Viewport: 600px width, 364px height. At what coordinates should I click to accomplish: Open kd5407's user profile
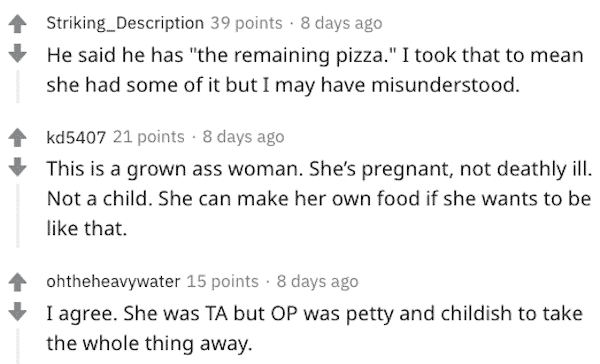tap(76, 137)
